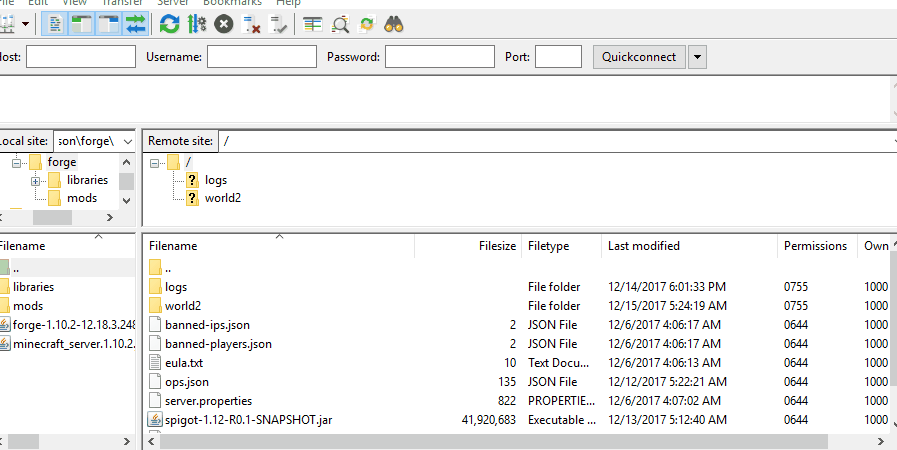Select minecraft_server.1.10.2 in local list

coord(74,344)
